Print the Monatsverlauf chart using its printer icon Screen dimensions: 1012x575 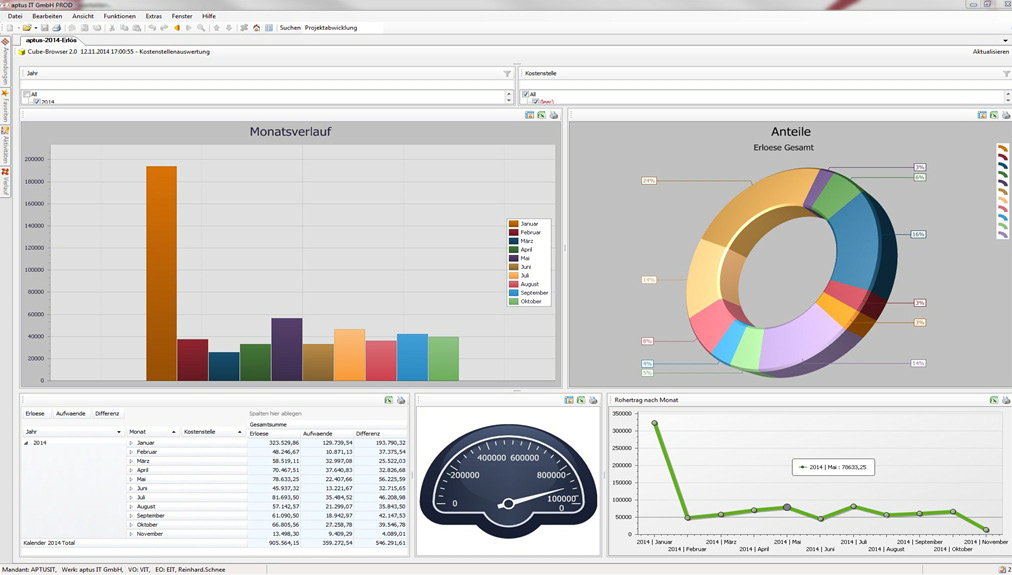coord(554,115)
